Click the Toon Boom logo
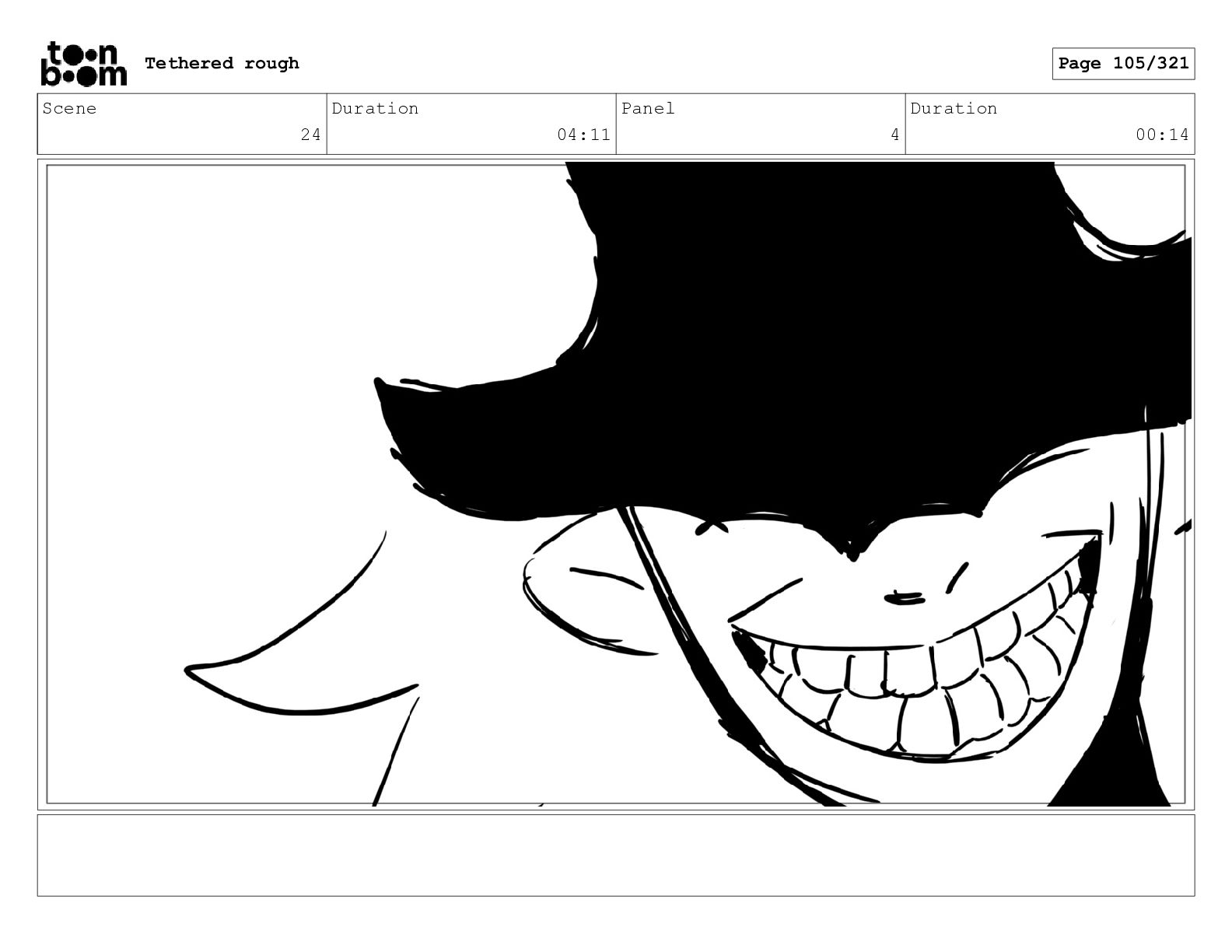The width and height of the screenshot is (1232, 952). (83, 64)
